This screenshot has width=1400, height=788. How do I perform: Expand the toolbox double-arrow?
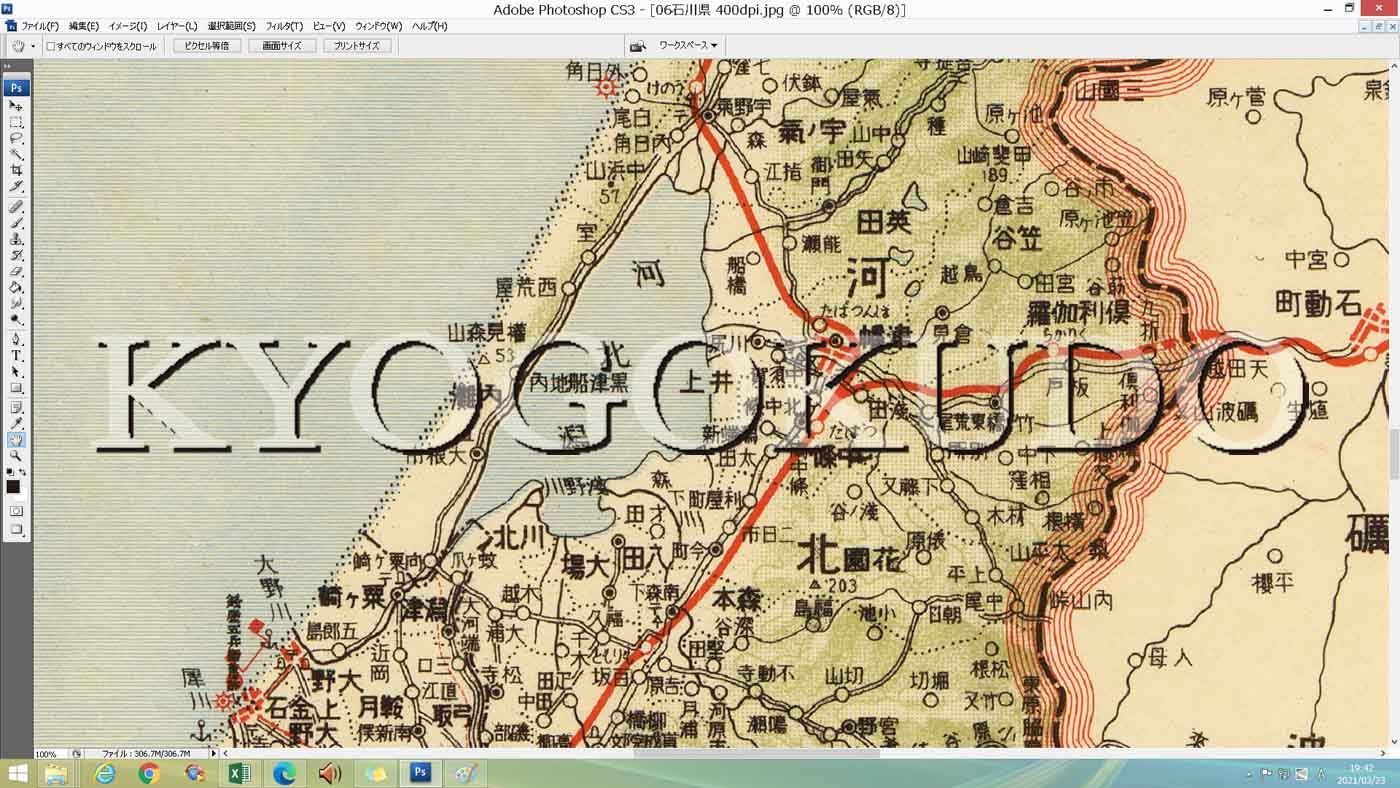pyautogui.click(x=8, y=67)
